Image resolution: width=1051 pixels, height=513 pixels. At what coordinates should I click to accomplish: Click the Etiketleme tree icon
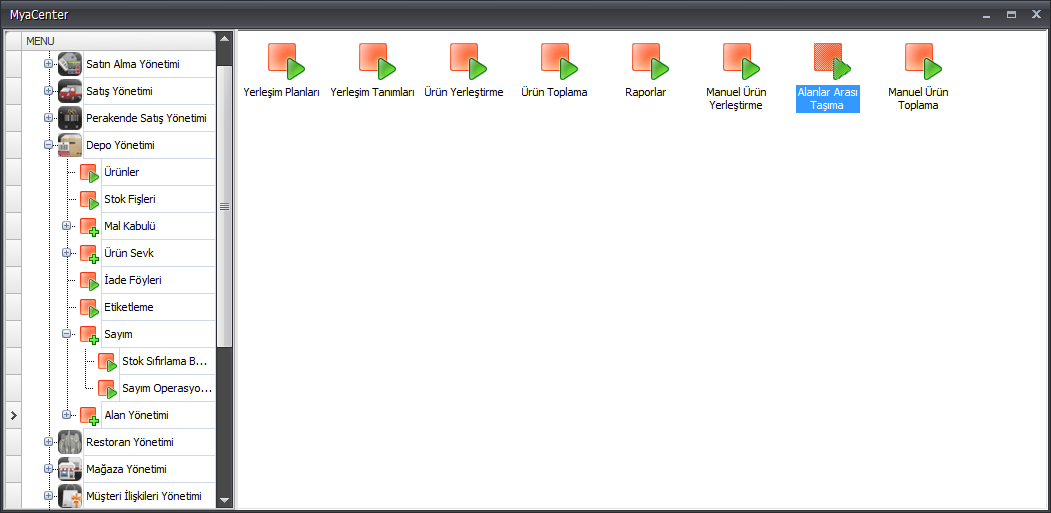[x=90, y=308]
